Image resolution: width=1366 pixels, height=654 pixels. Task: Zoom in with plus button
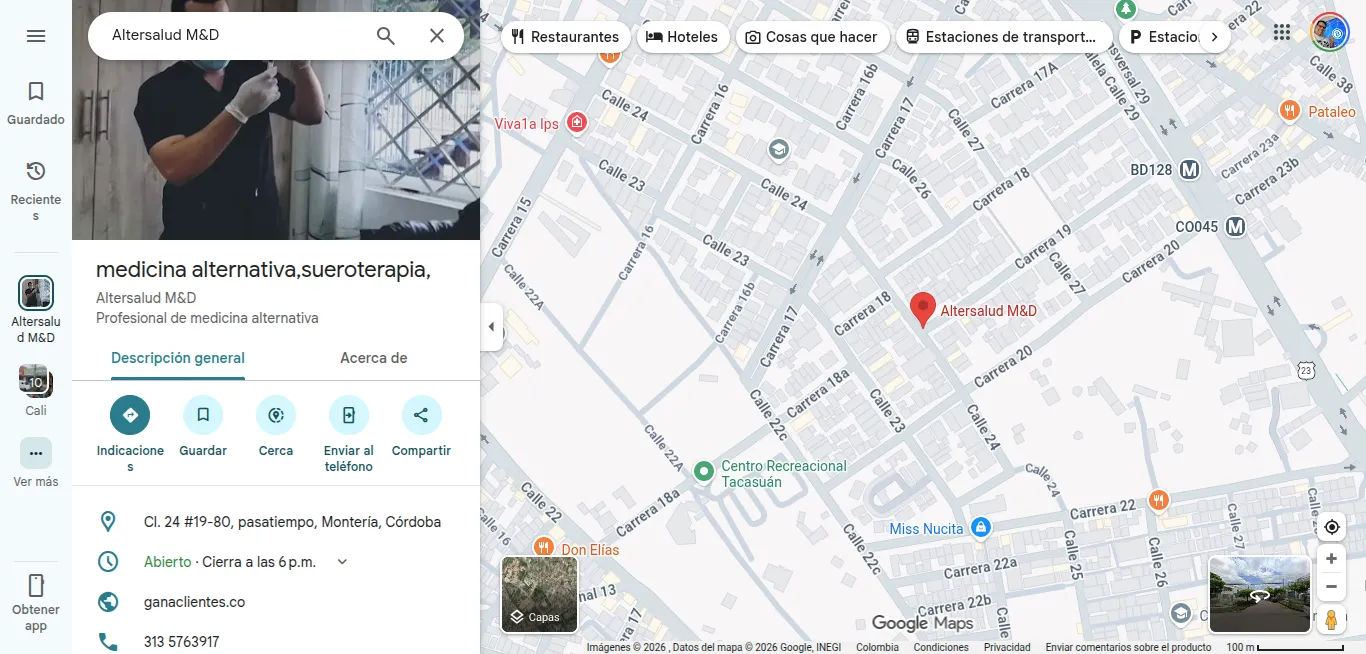pyautogui.click(x=1331, y=559)
